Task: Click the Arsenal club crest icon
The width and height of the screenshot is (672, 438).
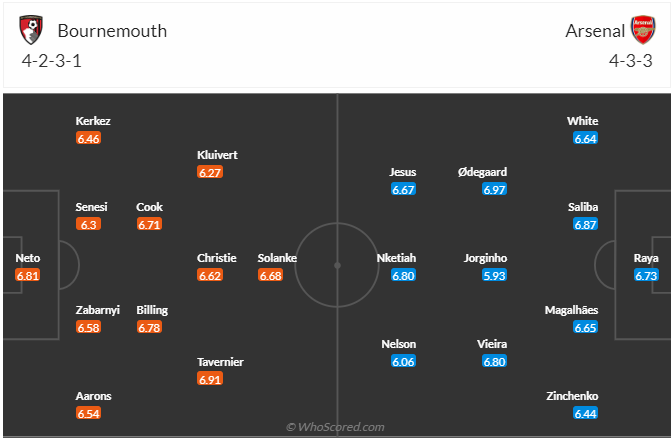Action: 640,30
